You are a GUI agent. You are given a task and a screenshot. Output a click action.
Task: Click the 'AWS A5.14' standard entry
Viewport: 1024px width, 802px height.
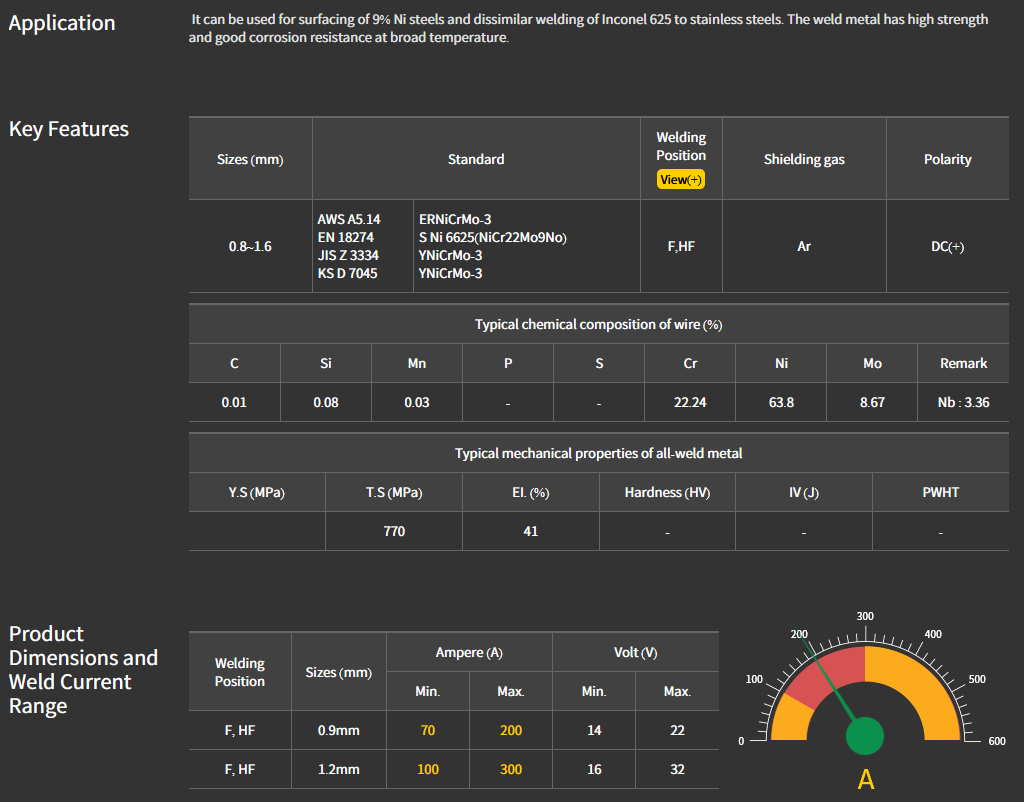click(349, 219)
